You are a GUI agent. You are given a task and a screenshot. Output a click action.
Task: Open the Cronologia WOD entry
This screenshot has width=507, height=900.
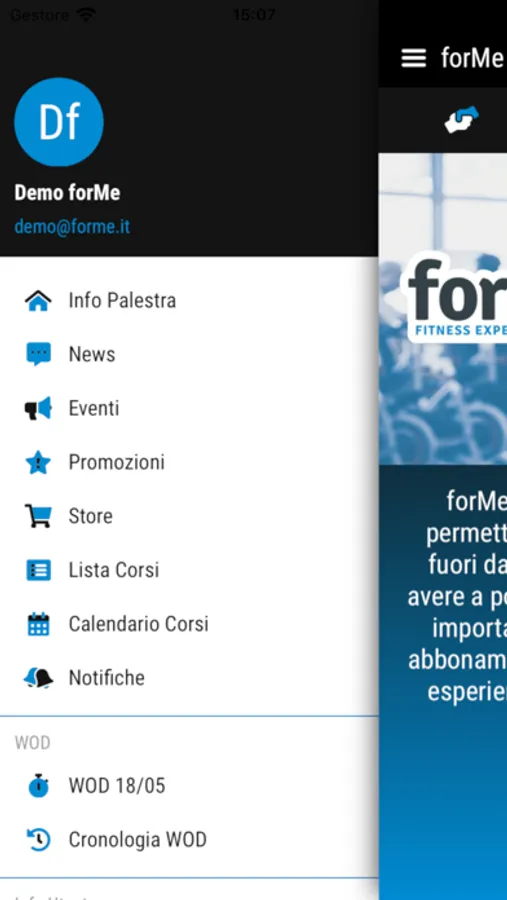189,840
